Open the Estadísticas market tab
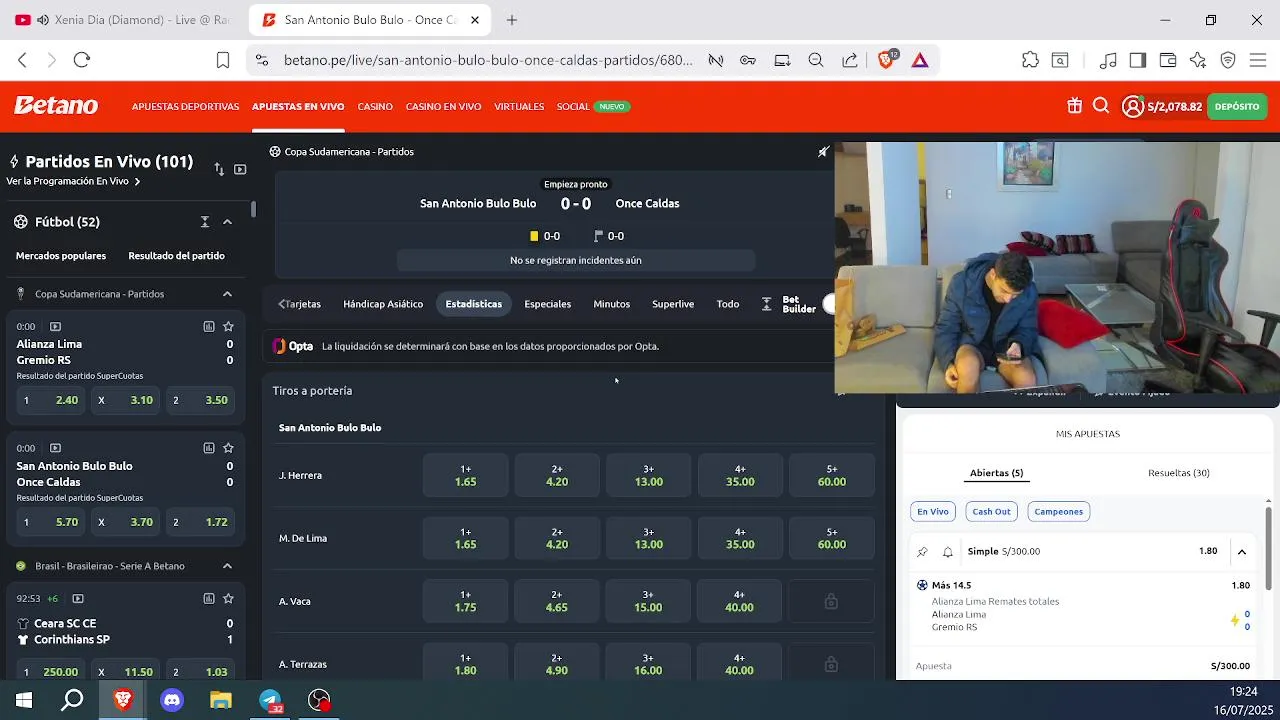The height and width of the screenshot is (720, 1280). [474, 304]
